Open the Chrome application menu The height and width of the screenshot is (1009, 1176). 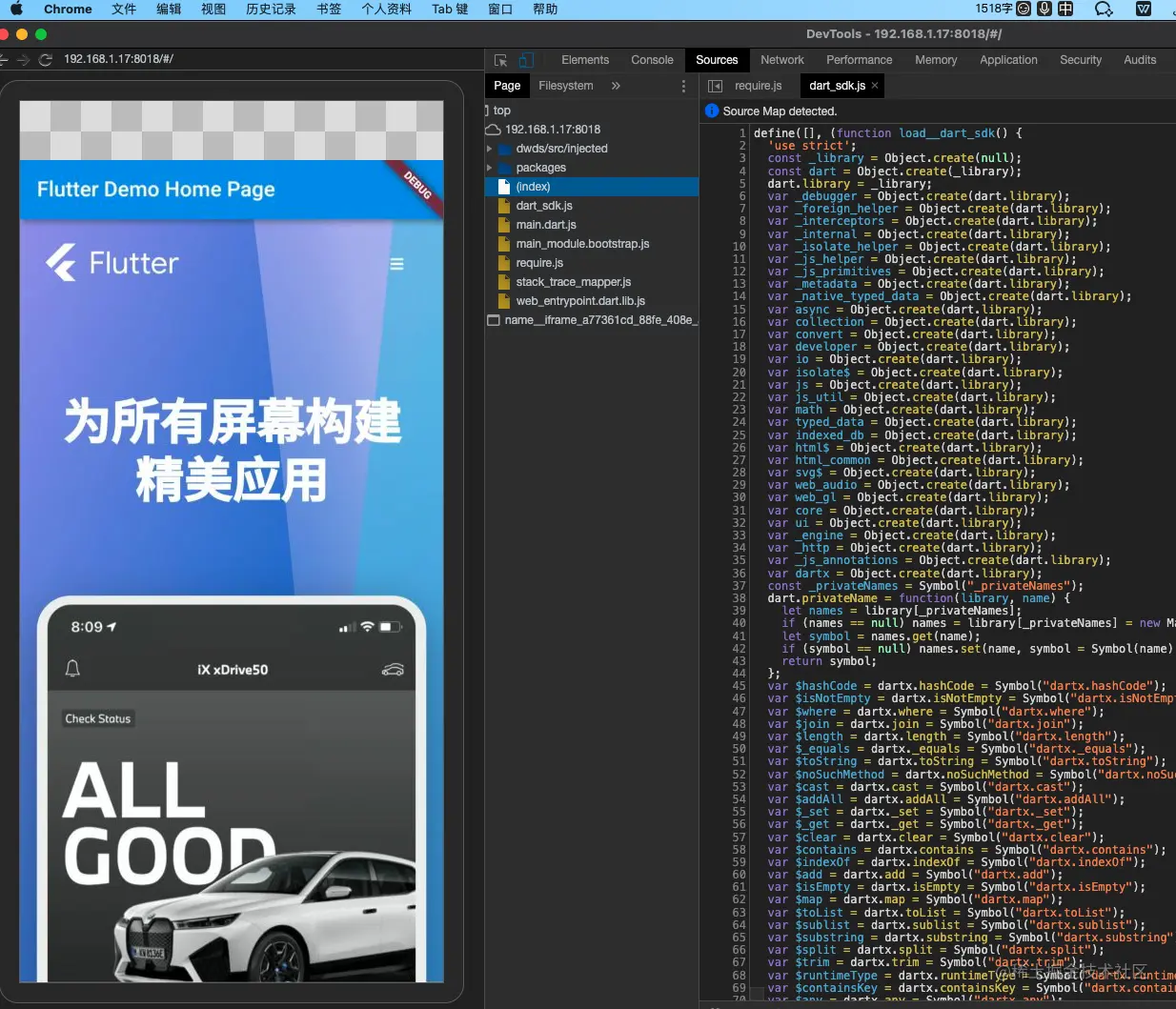68,9
